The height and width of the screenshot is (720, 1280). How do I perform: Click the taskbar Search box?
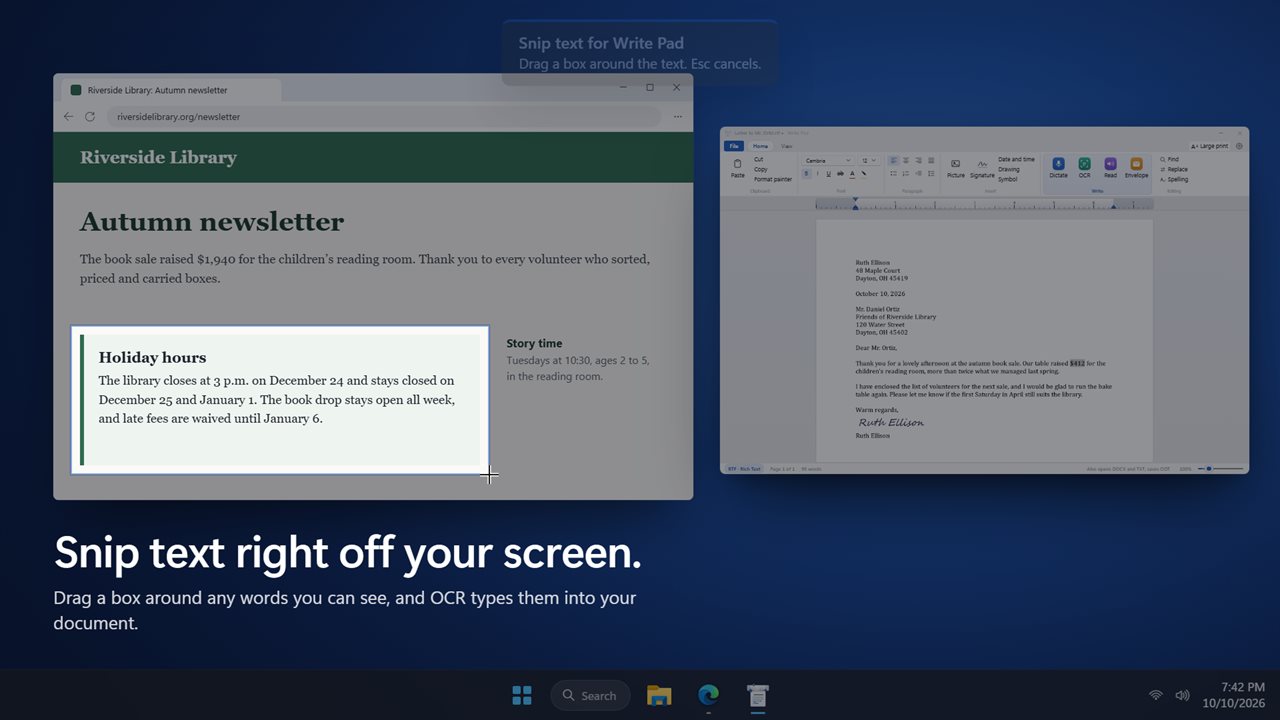click(x=590, y=695)
